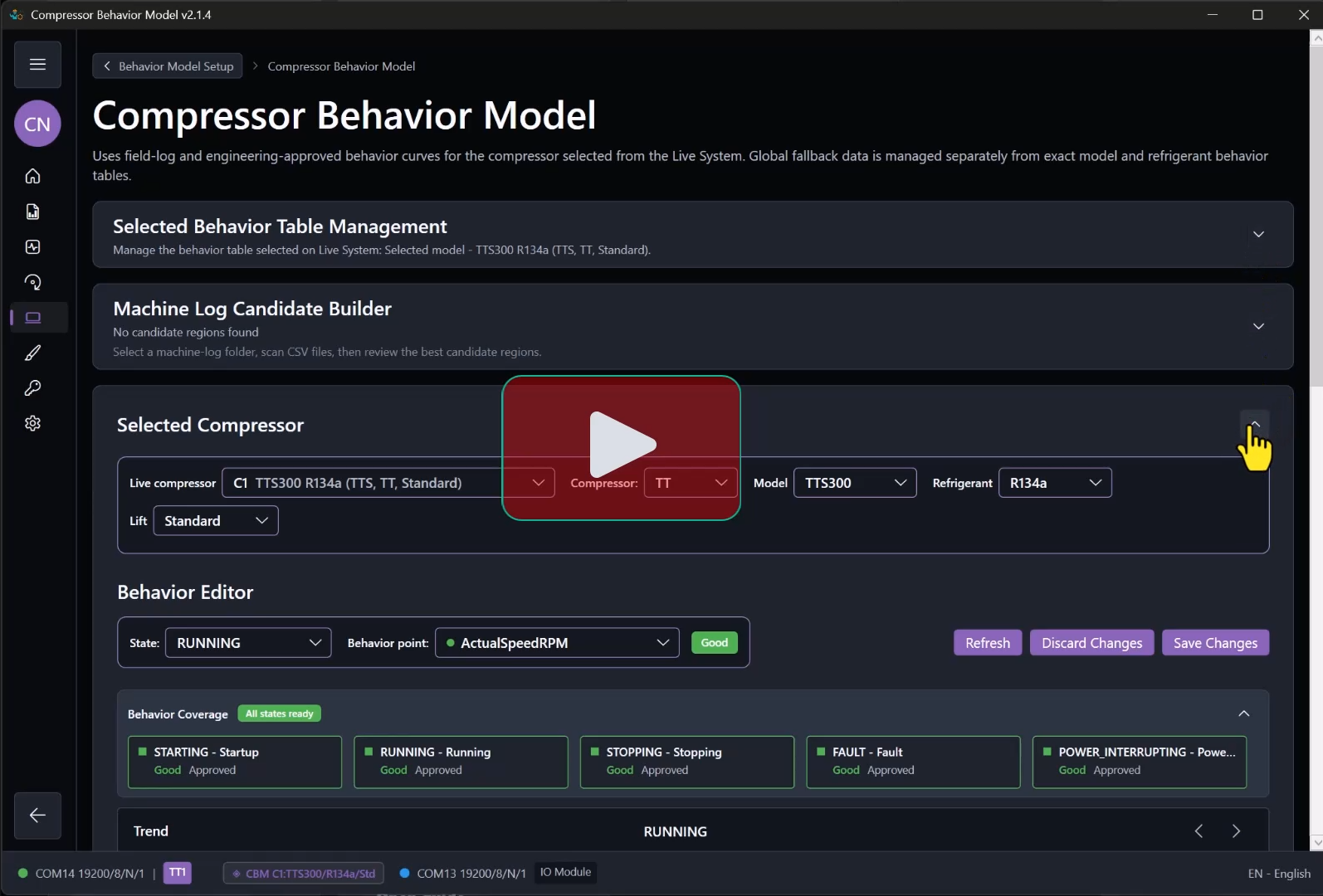Go to previous trend with left chevron
This screenshot has height=896, width=1323.
1199,831
